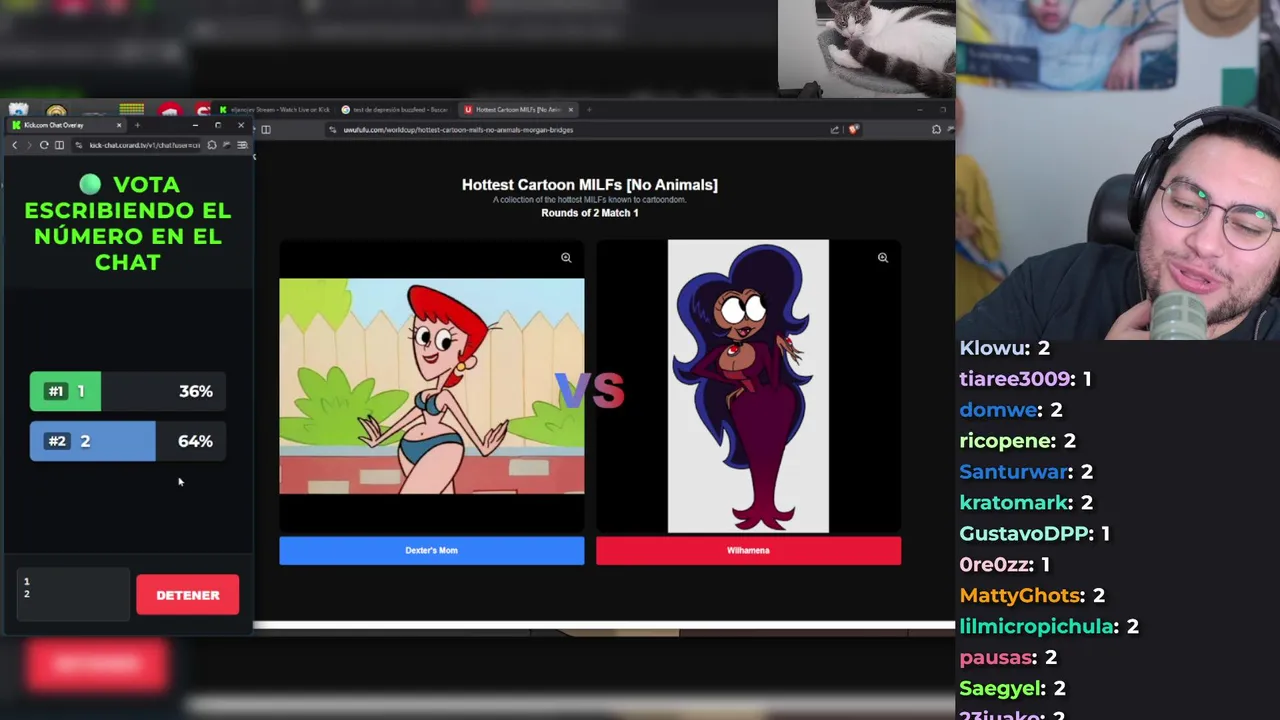Click the VOTA ESCRIBIENDO EL NÚMERO heading
The height and width of the screenshot is (720, 1280).
point(128,224)
